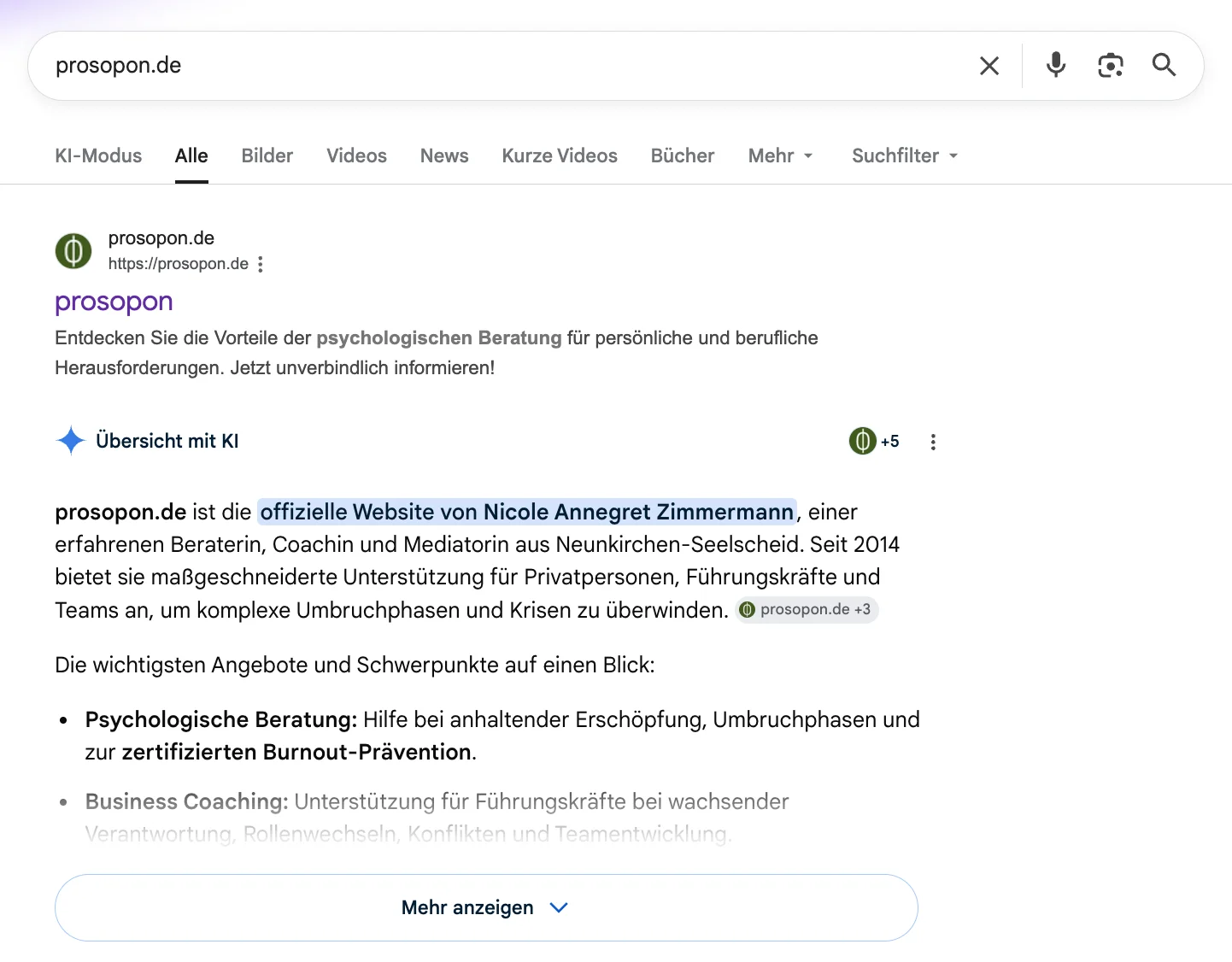Submit the search with the magnifying glass icon
The height and width of the screenshot is (962, 1232).
1164,65
